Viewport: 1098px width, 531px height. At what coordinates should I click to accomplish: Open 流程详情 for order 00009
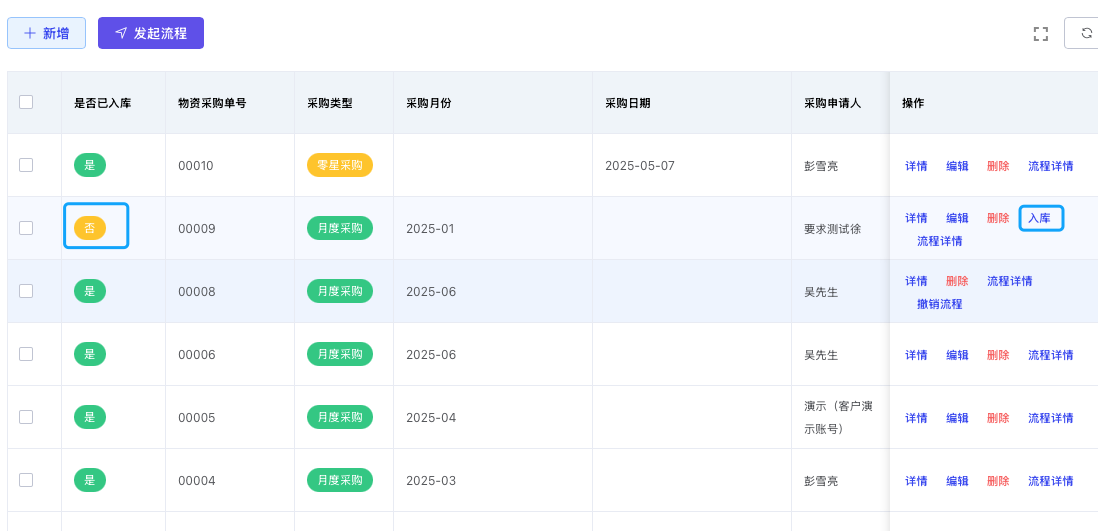tap(940, 241)
